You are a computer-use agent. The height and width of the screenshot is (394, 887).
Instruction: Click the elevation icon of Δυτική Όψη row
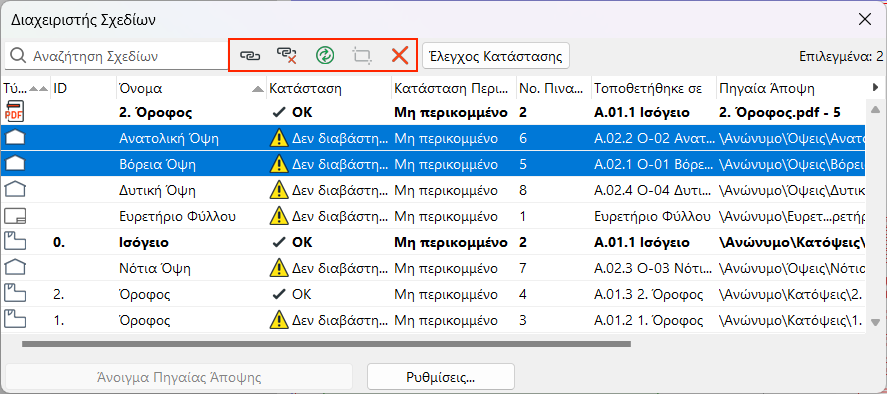(15, 190)
